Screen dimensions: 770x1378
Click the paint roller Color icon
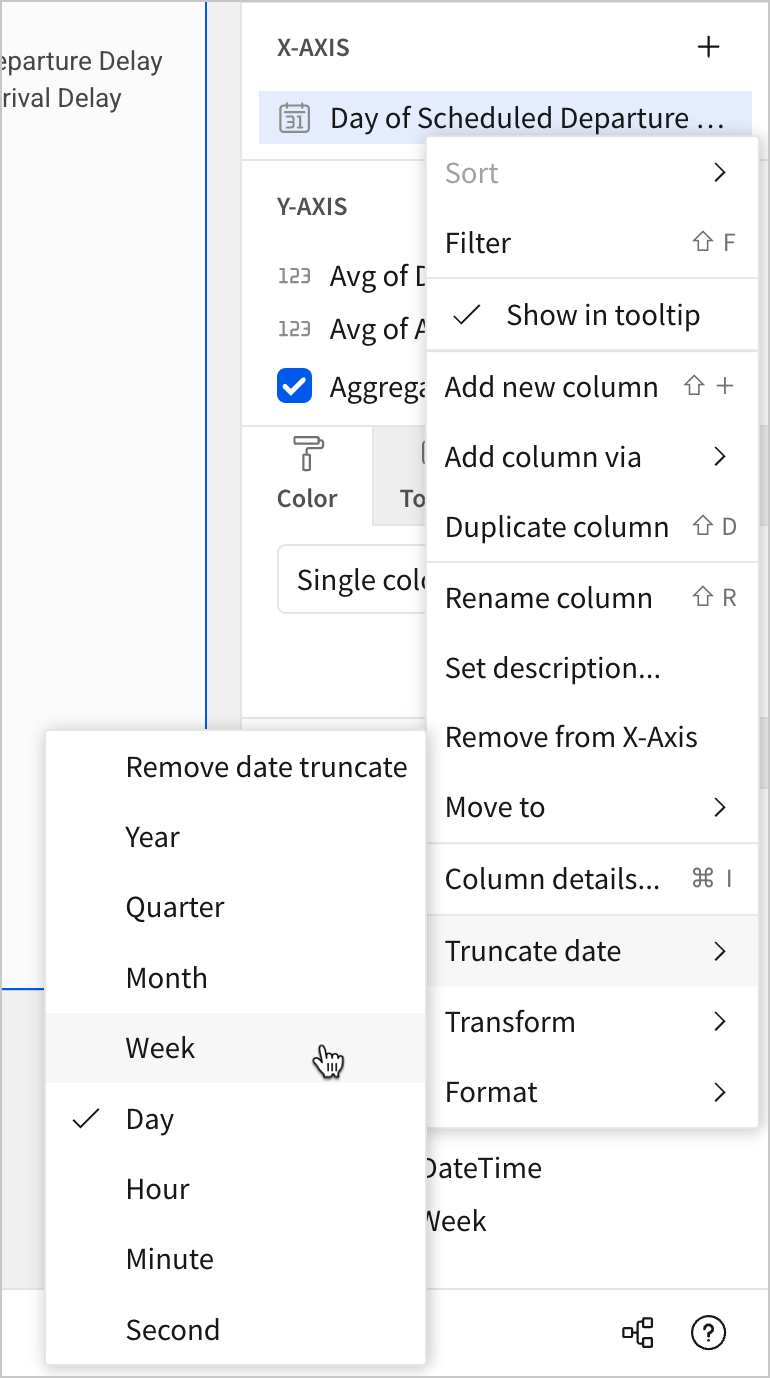point(307,453)
